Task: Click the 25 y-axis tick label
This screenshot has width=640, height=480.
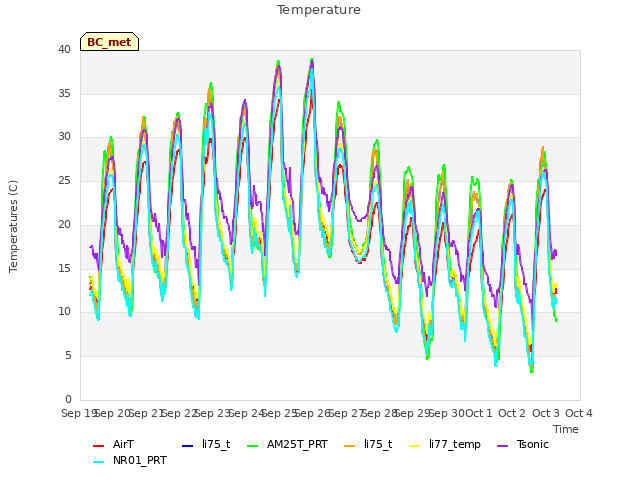Action: coord(64,180)
